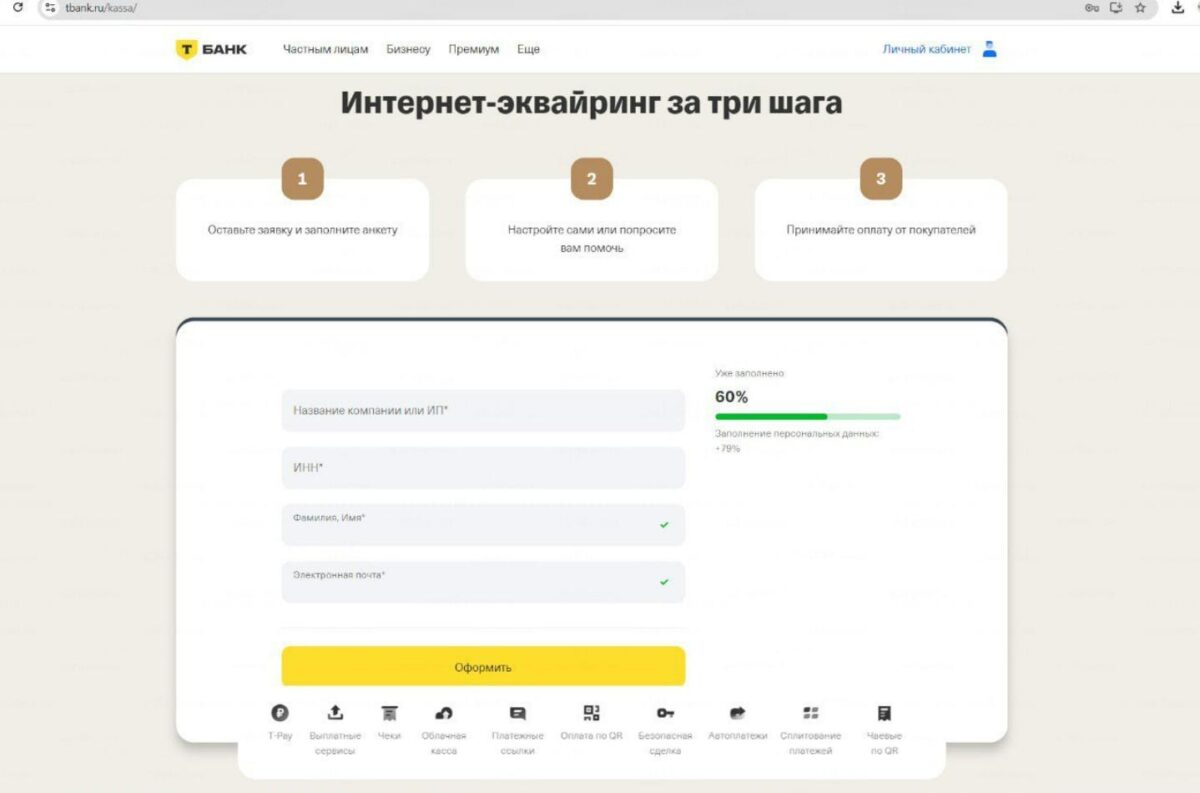View site information icon in address bar

coord(51,7)
